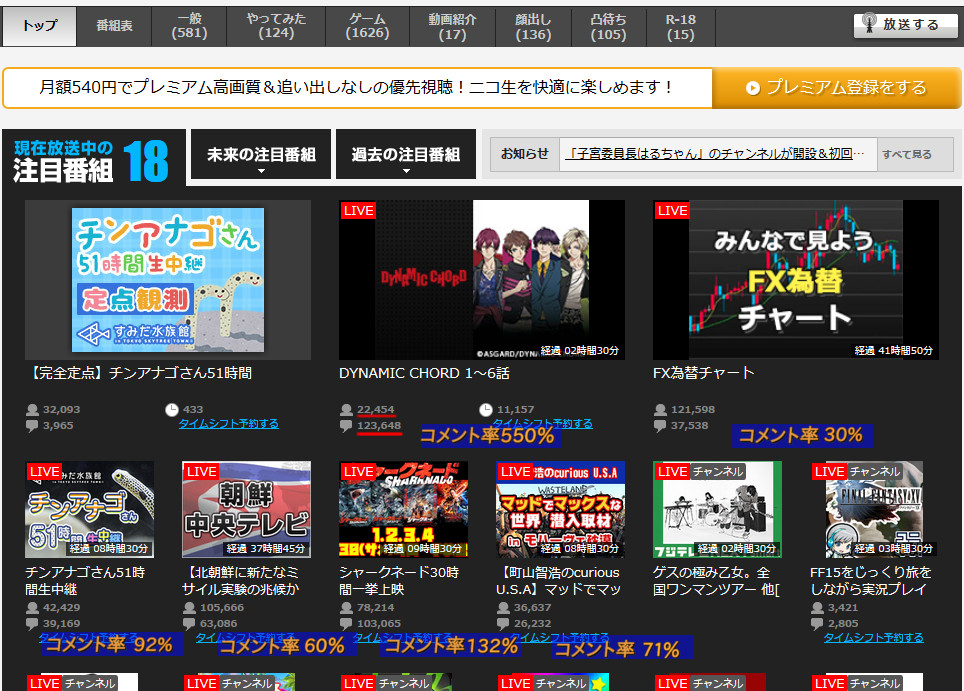Click the すべて見る button next to お知らせ

pyautogui.click(x=913, y=153)
